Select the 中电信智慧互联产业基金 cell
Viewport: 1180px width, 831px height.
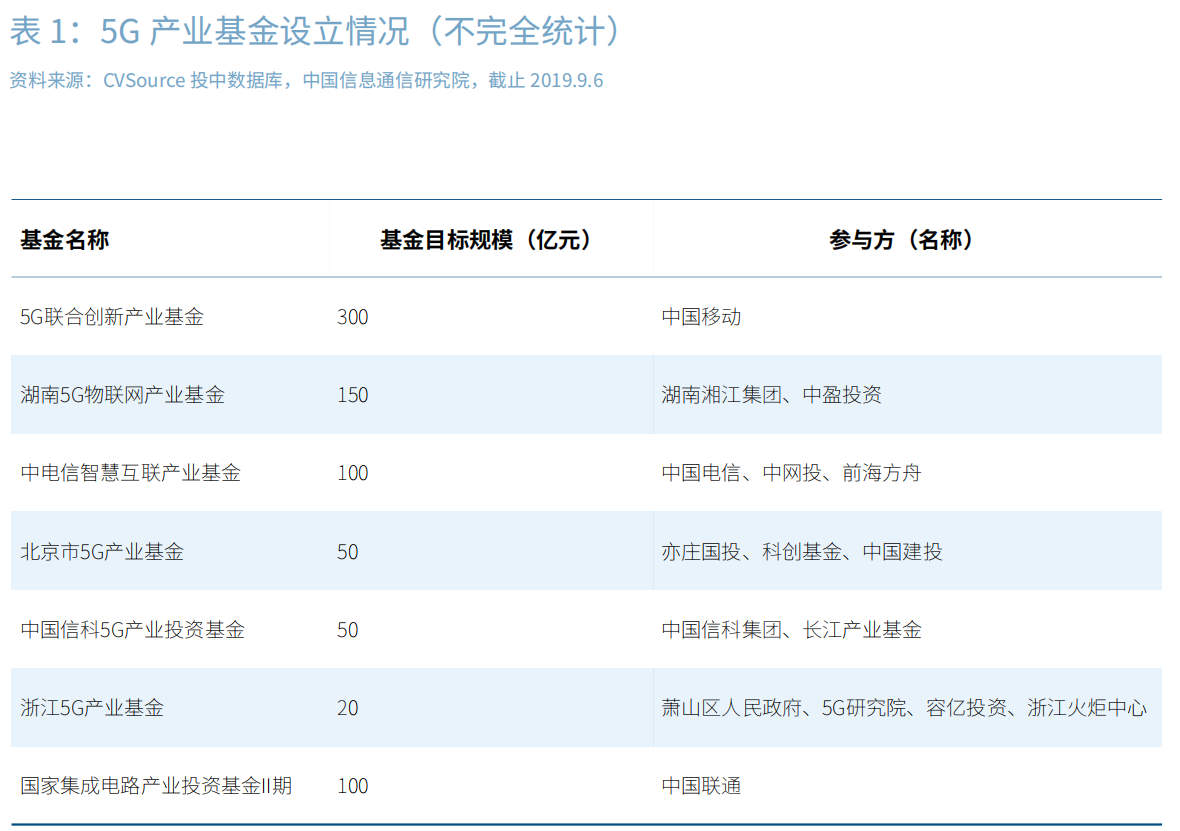click(130, 473)
